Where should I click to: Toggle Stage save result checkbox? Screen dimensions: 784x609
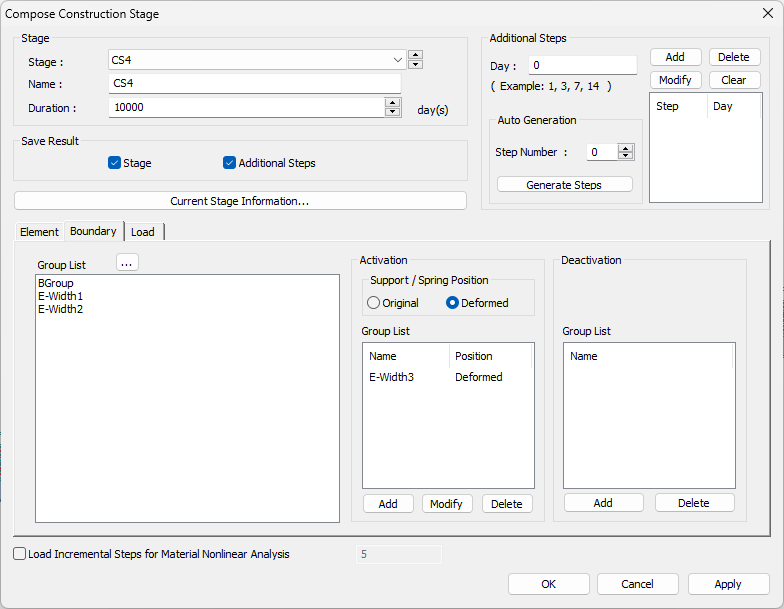point(114,163)
